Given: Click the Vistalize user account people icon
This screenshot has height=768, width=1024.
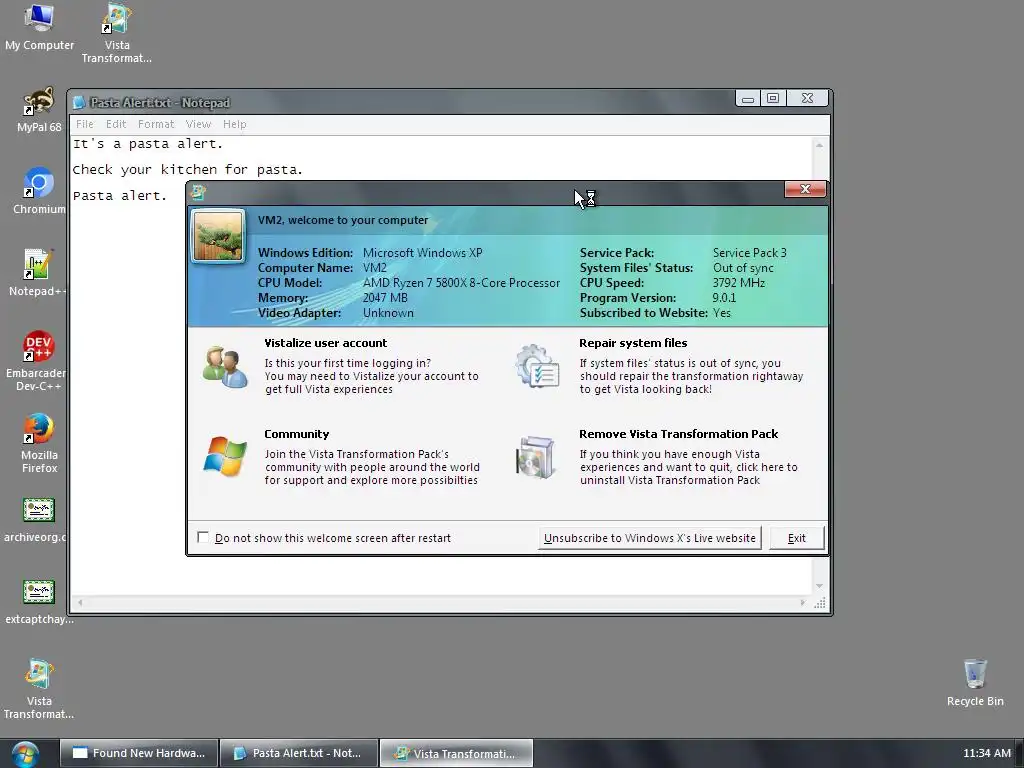Looking at the screenshot, I should pos(225,367).
